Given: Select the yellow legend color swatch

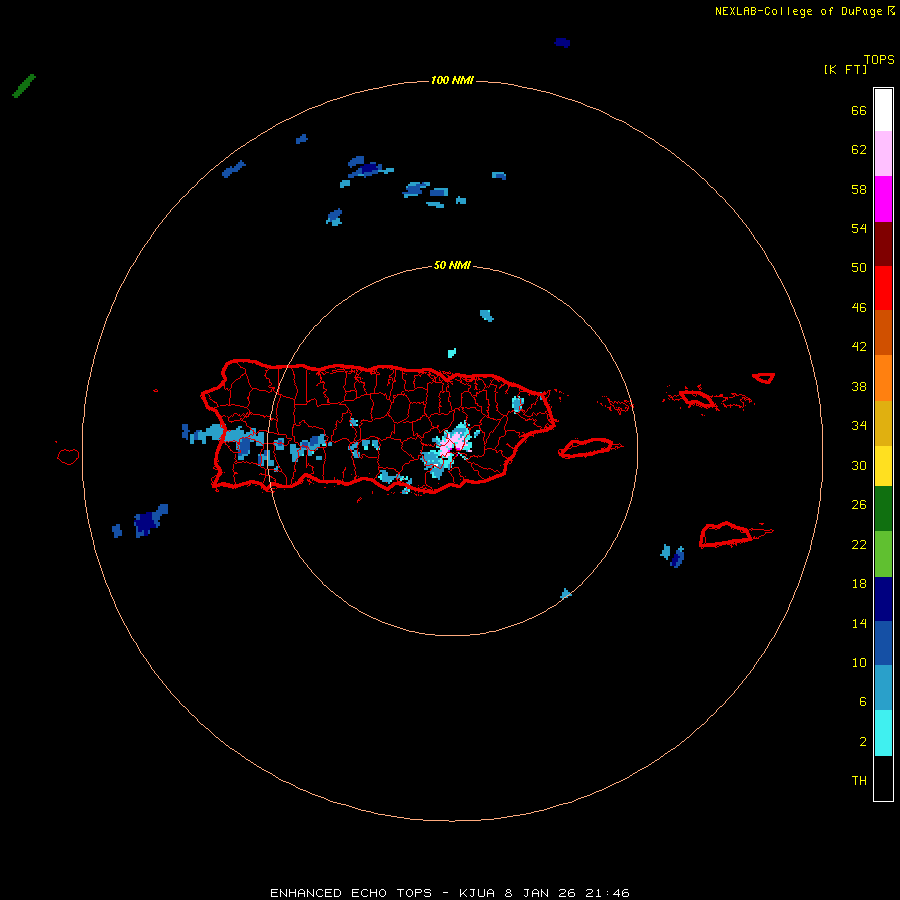Looking at the screenshot, I should point(883,465).
